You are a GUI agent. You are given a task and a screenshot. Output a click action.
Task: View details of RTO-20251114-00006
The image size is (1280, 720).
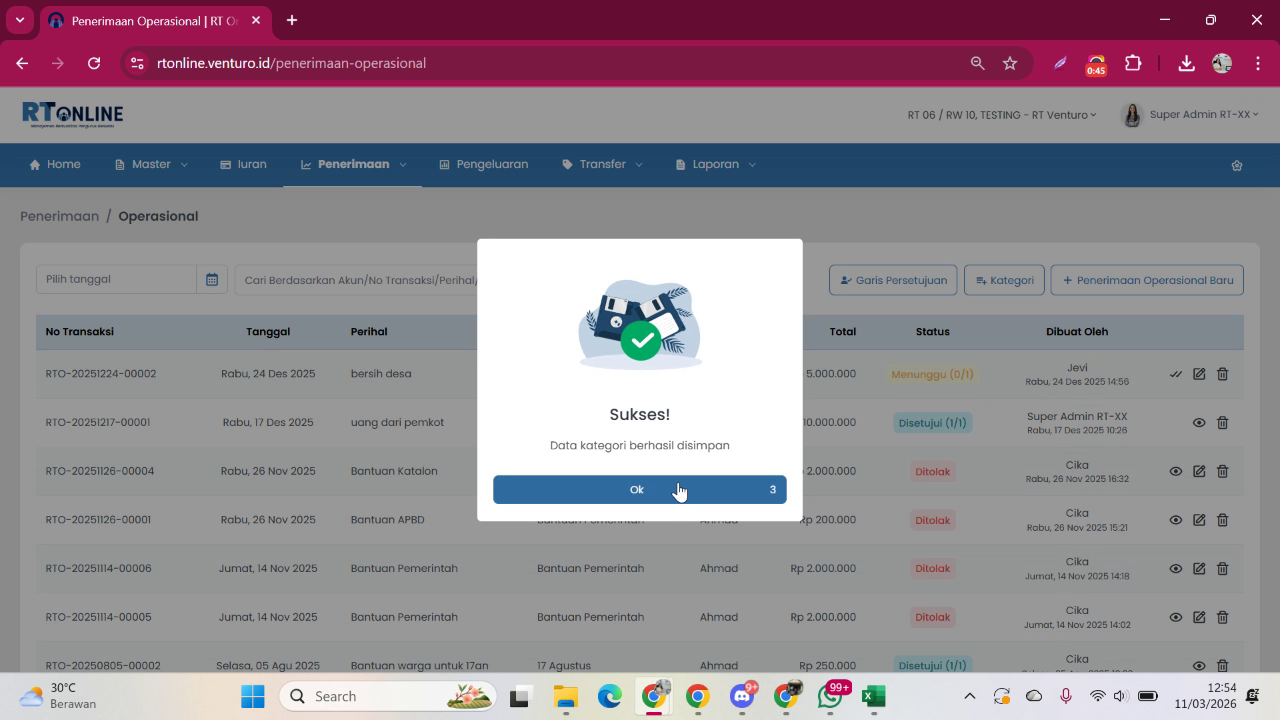(1176, 568)
